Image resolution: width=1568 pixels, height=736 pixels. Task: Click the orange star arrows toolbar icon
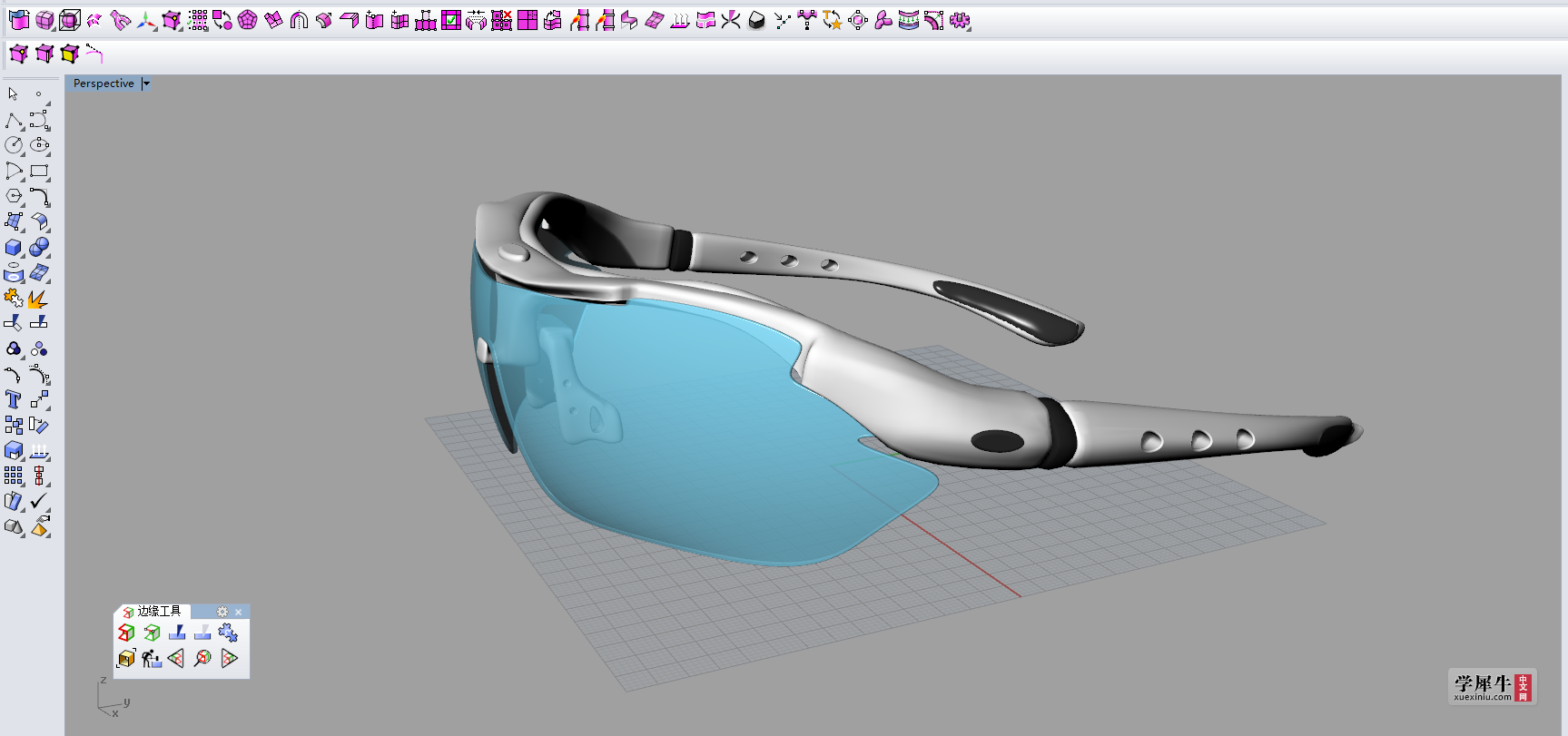[x=833, y=20]
